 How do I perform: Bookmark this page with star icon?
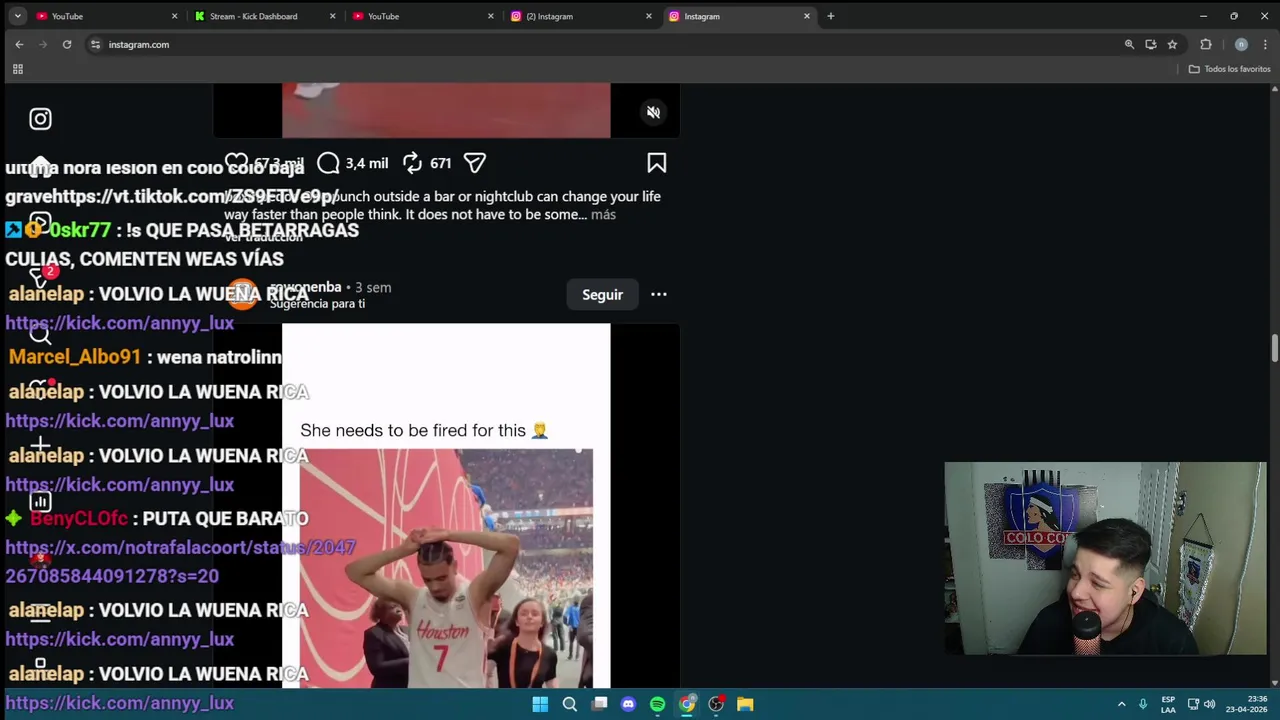[x=1172, y=44]
